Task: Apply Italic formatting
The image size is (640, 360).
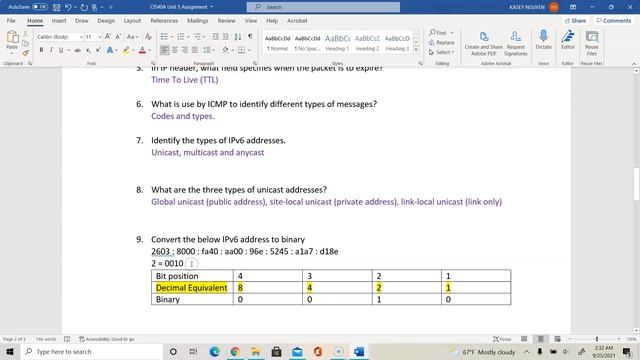Action: [51, 50]
